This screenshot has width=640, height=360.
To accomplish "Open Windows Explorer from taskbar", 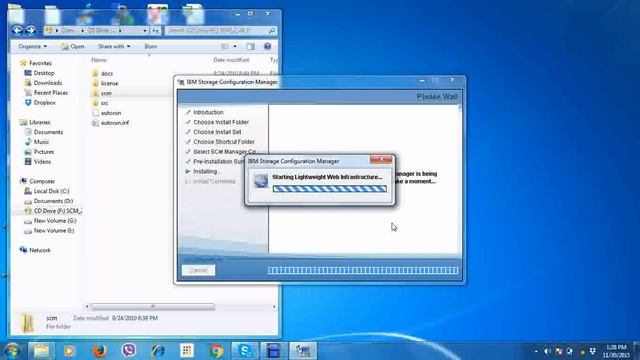I will click(x=41, y=351).
